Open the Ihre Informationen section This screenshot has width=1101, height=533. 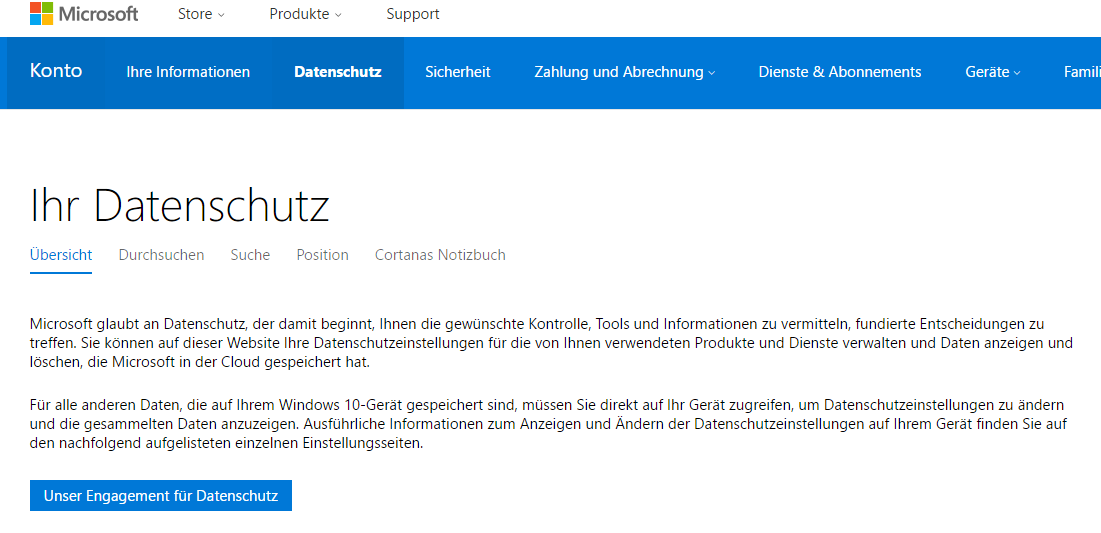(x=188, y=72)
